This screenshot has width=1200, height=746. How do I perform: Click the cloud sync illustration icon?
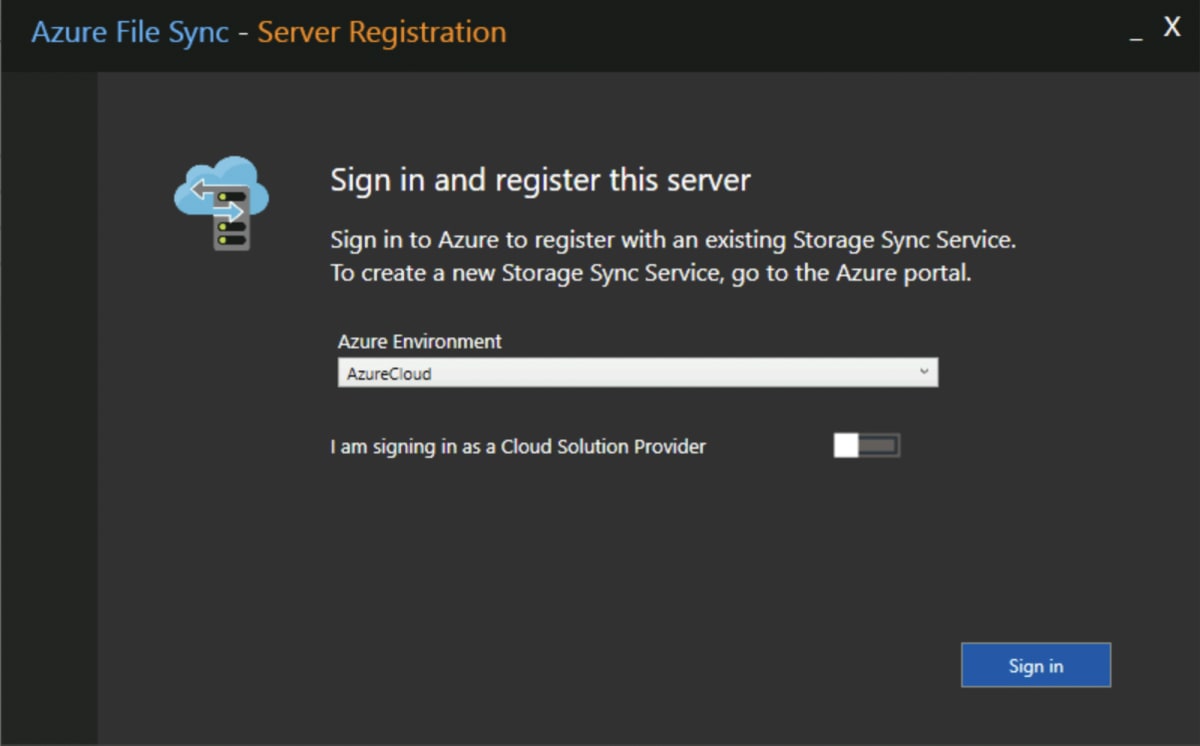(x=222, y=200)
